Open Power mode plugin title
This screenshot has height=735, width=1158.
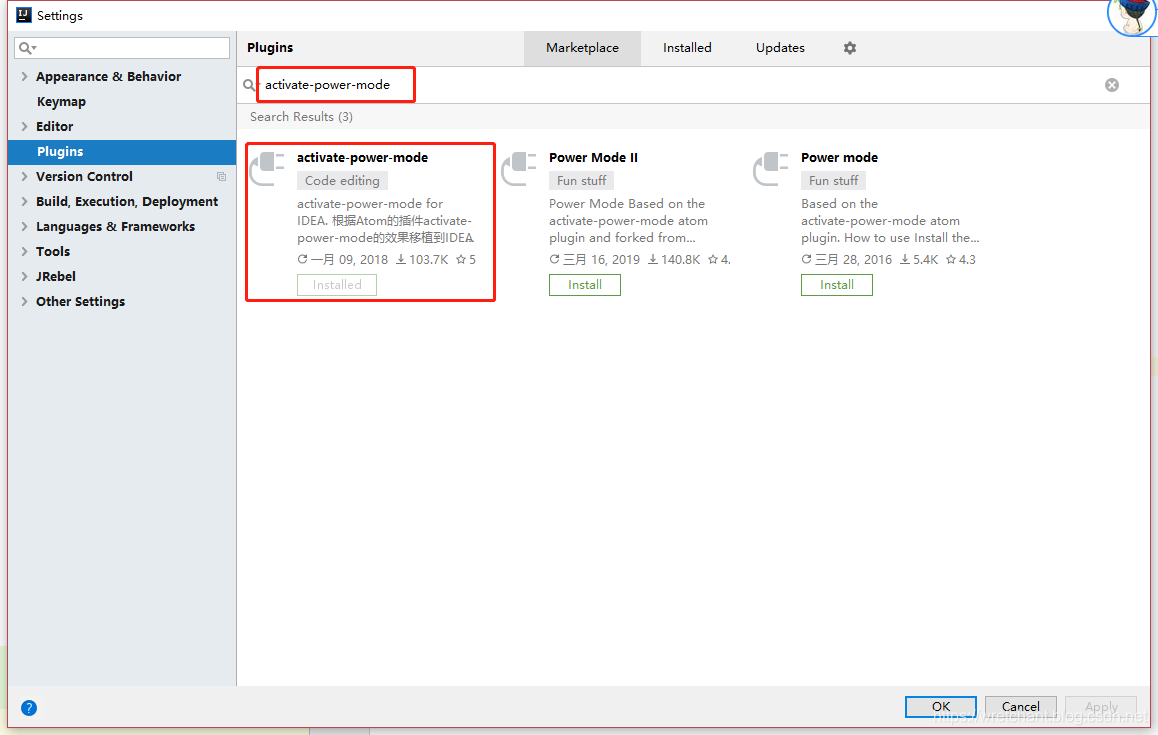(x=839, y=157)
